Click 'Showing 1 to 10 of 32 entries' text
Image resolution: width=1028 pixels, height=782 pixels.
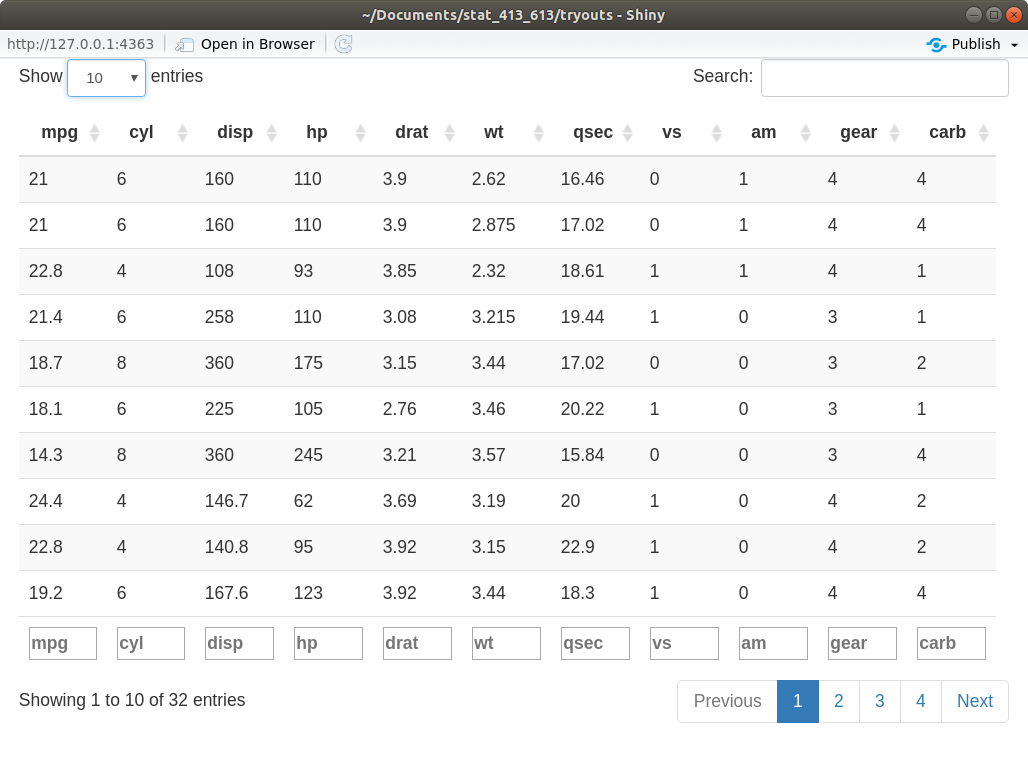click(x=132, y=700)
